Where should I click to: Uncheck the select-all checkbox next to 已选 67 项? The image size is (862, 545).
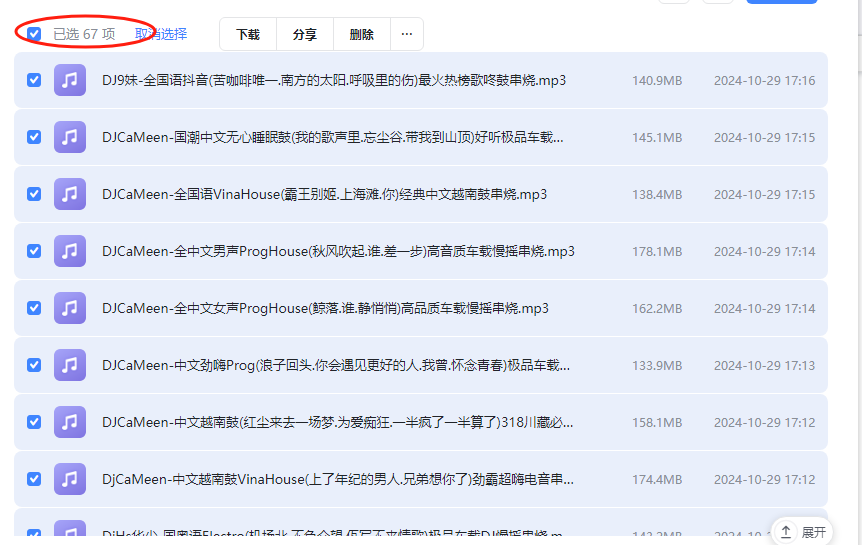[x=34, y=34]
